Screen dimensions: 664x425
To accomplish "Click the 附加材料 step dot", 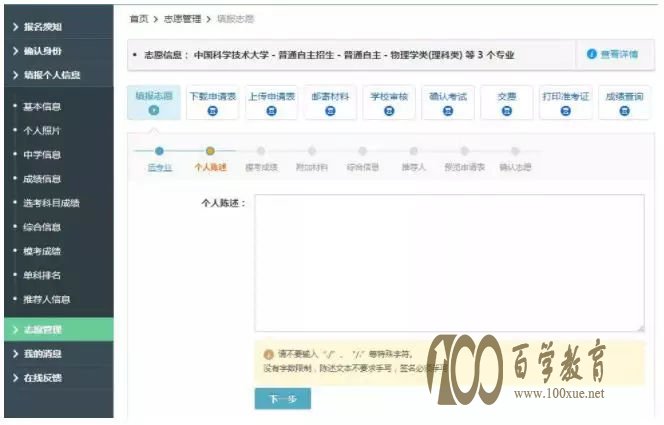I will (x=312, y=151).
